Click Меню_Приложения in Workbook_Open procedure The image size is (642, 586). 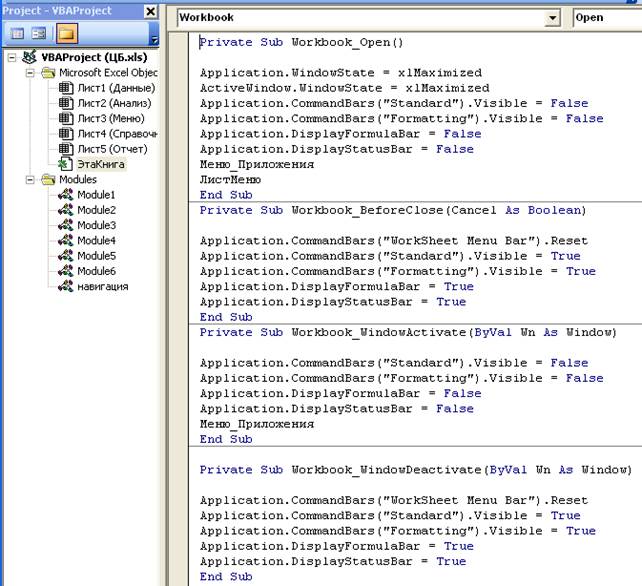tap(257, 165)
